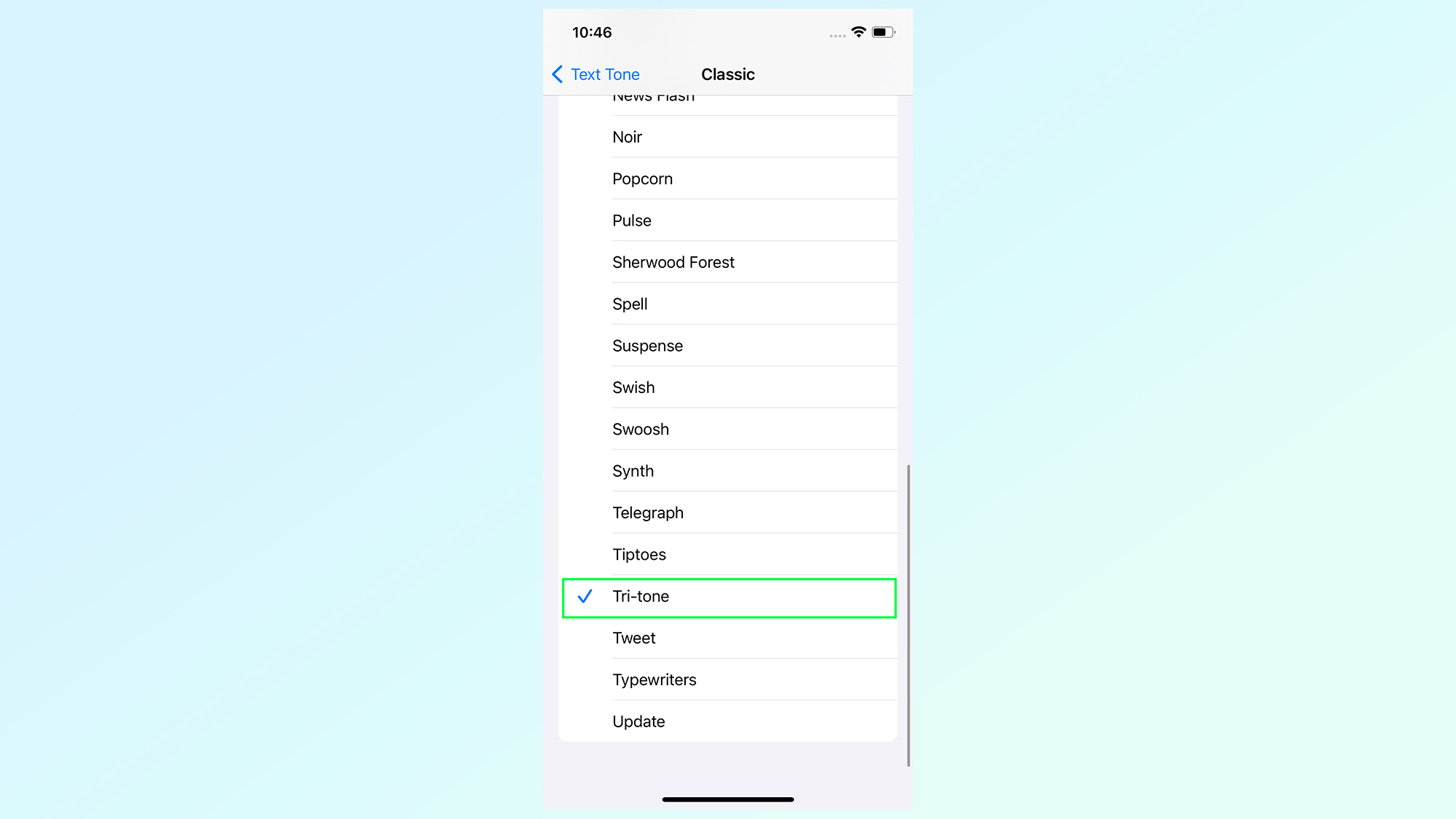
Task: Select the Typewriters text tone
Action: [x=654, y=679]
